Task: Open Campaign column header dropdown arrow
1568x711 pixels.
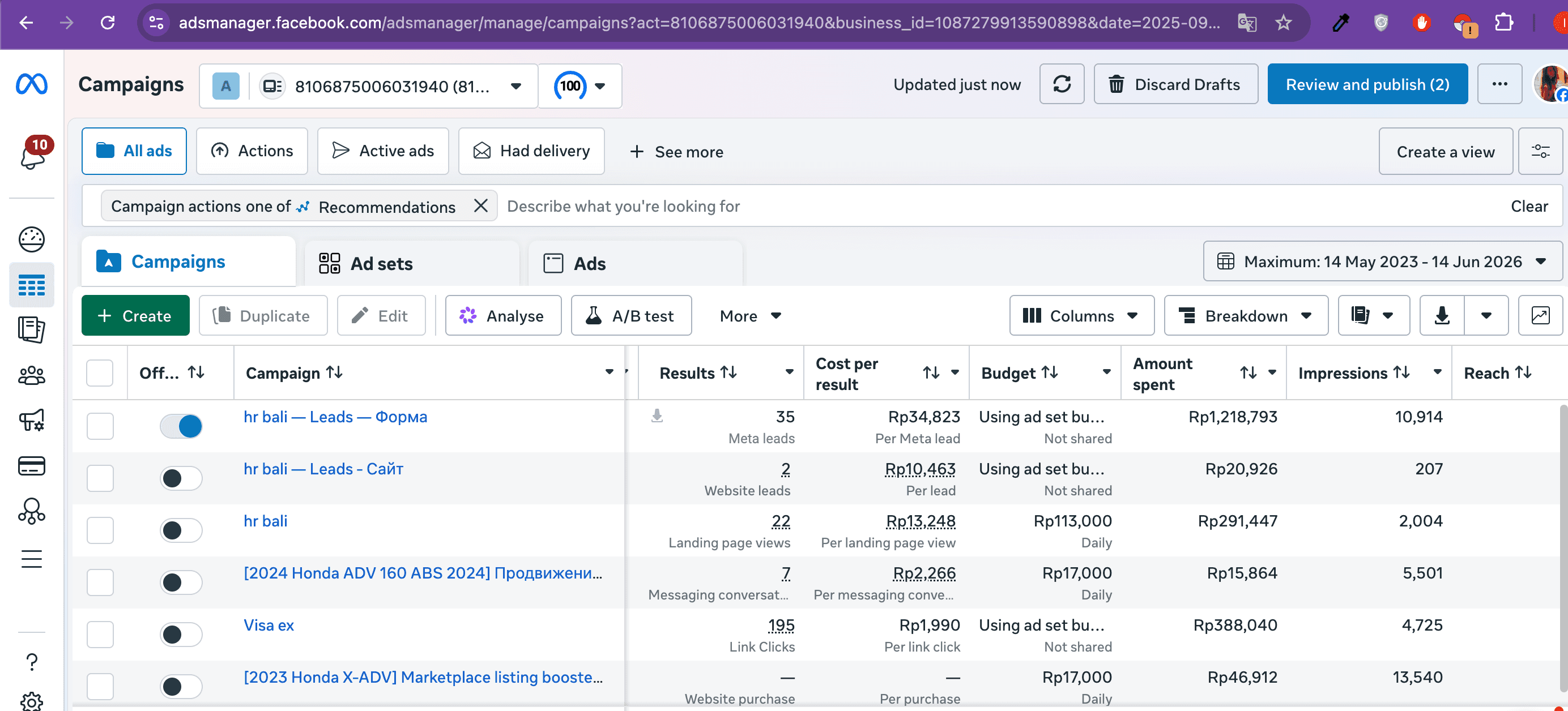Action: (x=609, y=371)
